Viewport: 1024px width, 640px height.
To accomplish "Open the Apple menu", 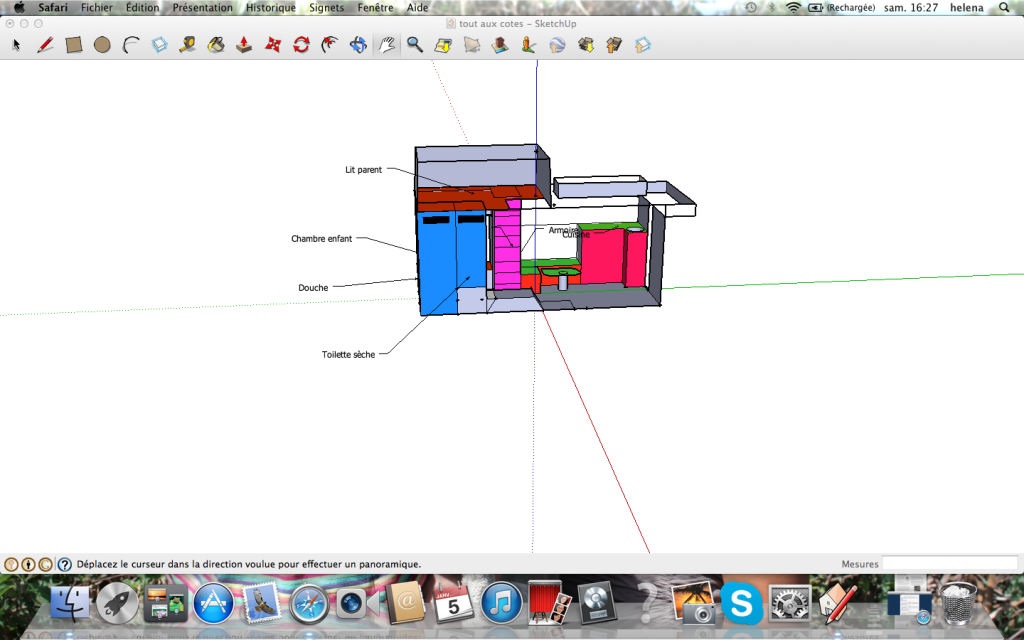I will tap(19, 8).
